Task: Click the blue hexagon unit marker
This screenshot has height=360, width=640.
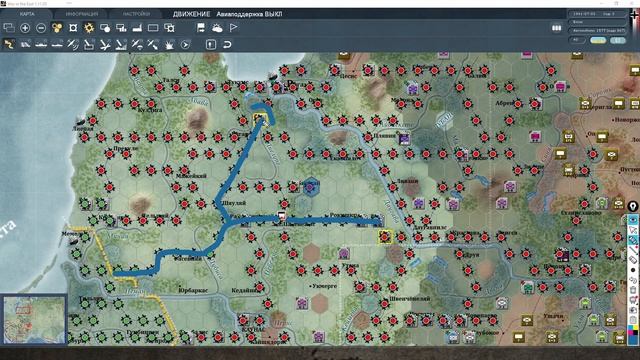Action: pyautogui.click(x=310, y=187)
